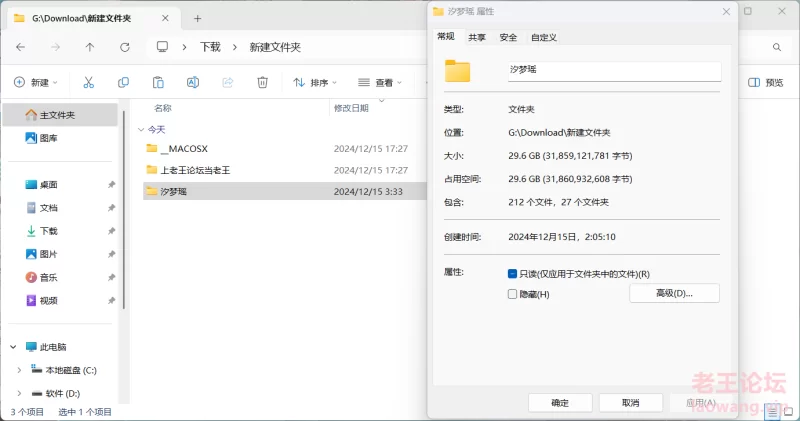Toggle the 预览 preview pane

click(x=765, y=82)
